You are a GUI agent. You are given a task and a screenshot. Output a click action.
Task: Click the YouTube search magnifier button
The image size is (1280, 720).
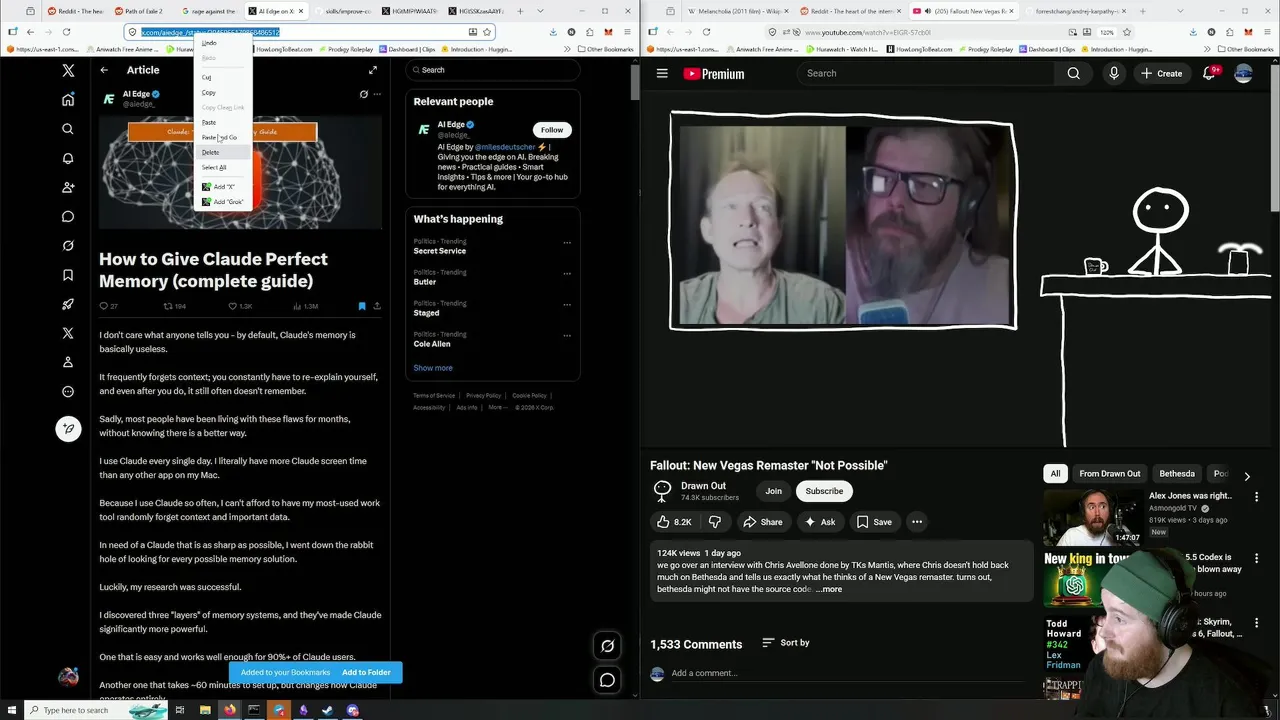1073,73
